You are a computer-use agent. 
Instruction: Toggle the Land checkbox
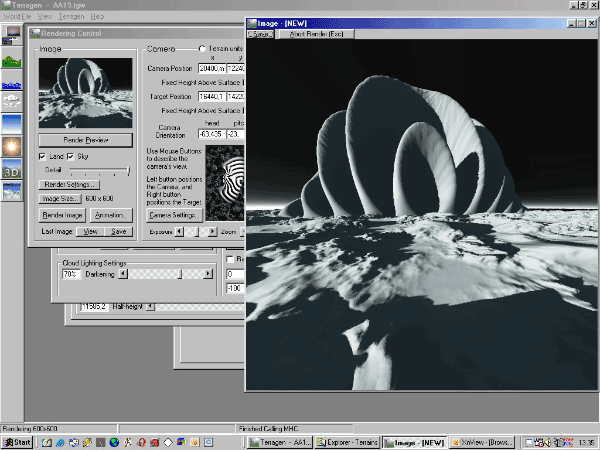click(42, 157)
